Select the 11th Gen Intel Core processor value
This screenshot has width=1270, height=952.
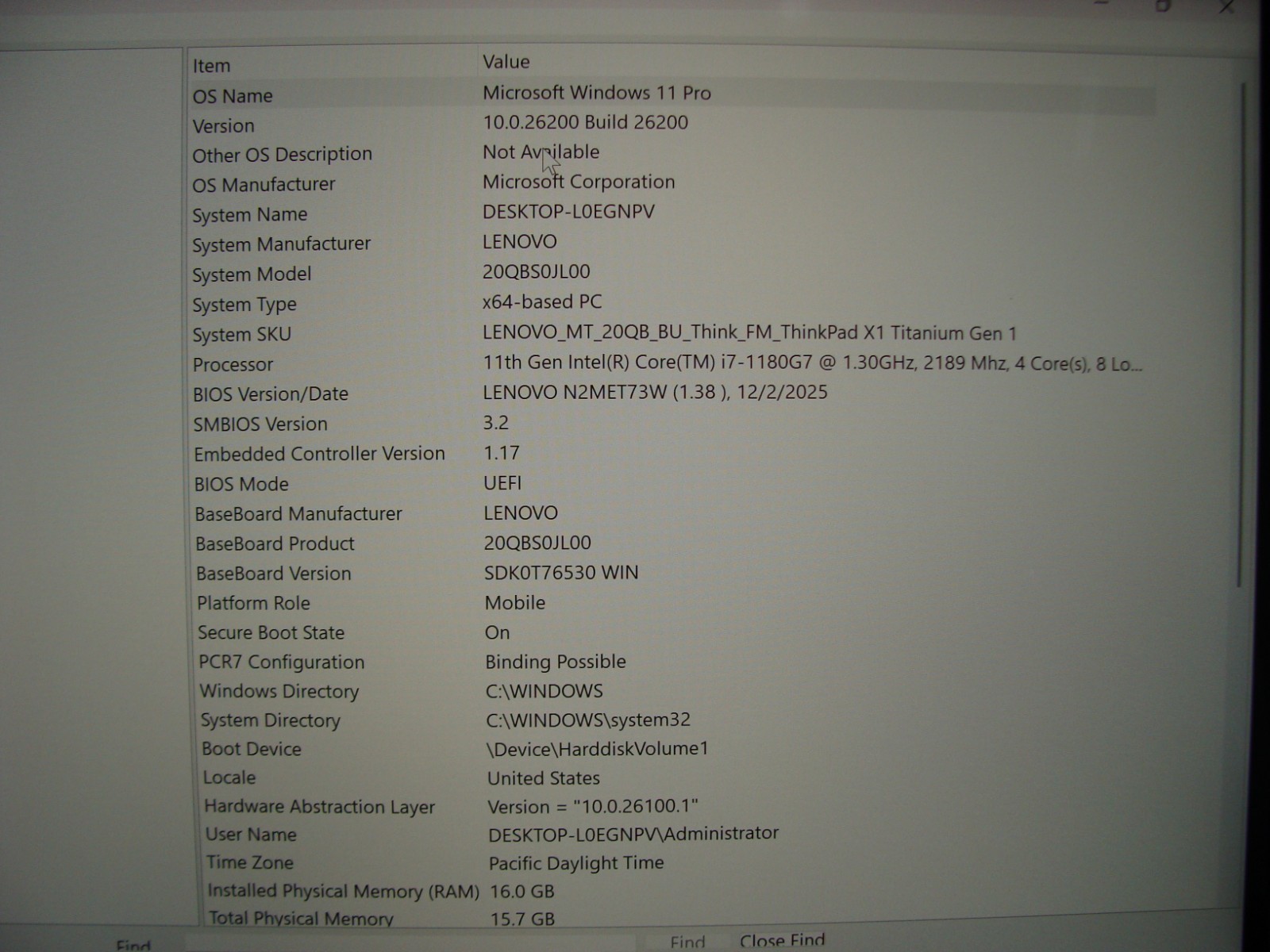[x=812, y=363]
